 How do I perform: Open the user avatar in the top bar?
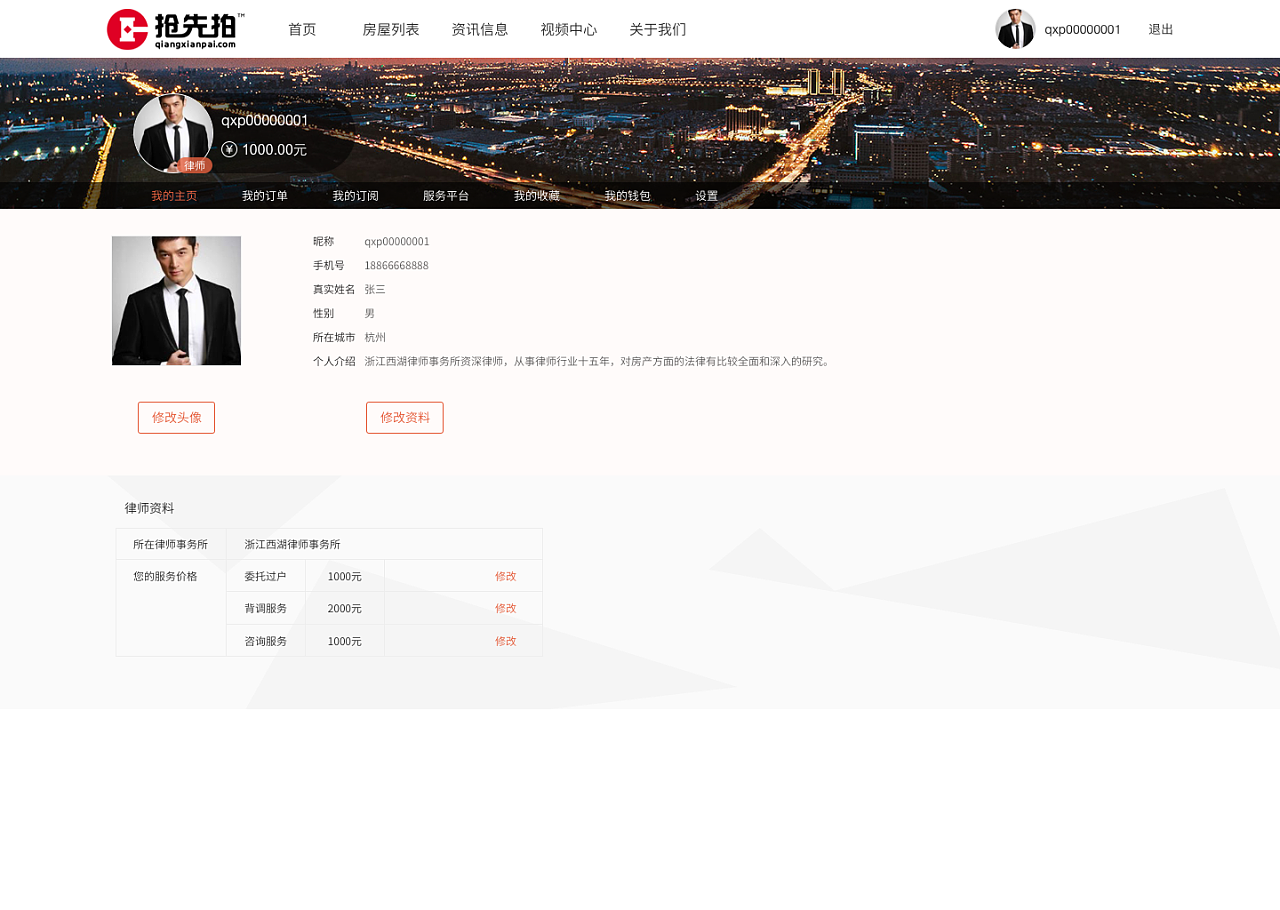1014,29
